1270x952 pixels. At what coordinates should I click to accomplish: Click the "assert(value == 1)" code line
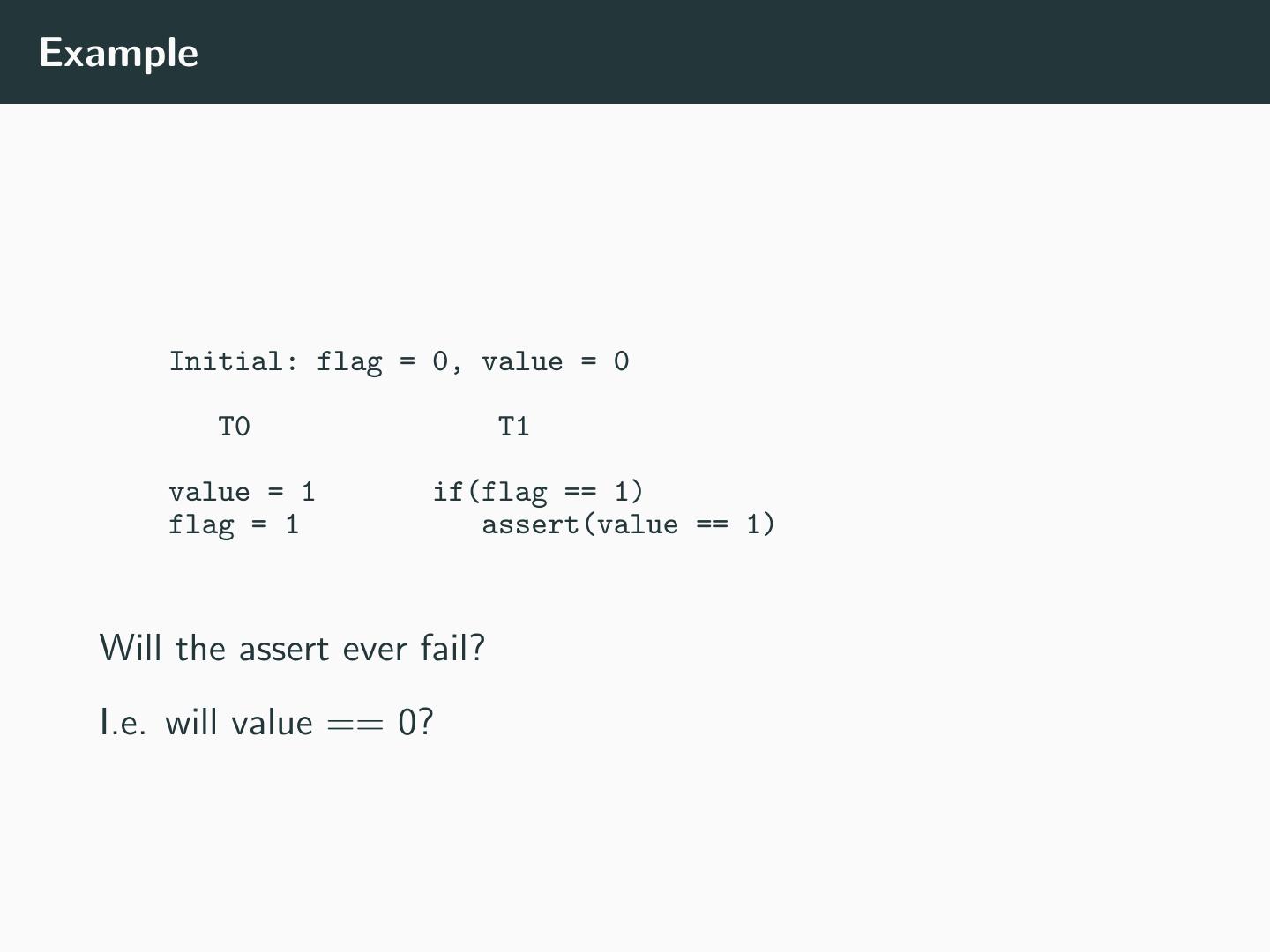[628, 525]
